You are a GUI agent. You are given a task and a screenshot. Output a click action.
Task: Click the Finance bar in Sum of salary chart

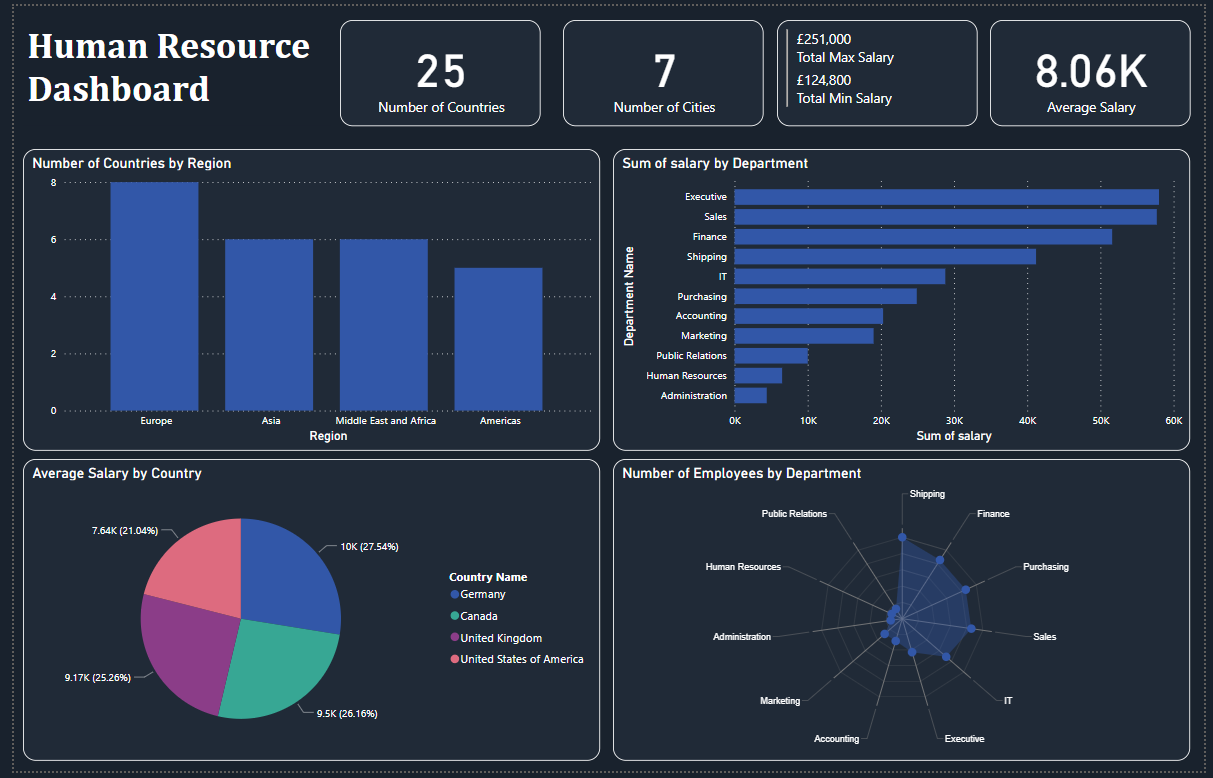923,237
